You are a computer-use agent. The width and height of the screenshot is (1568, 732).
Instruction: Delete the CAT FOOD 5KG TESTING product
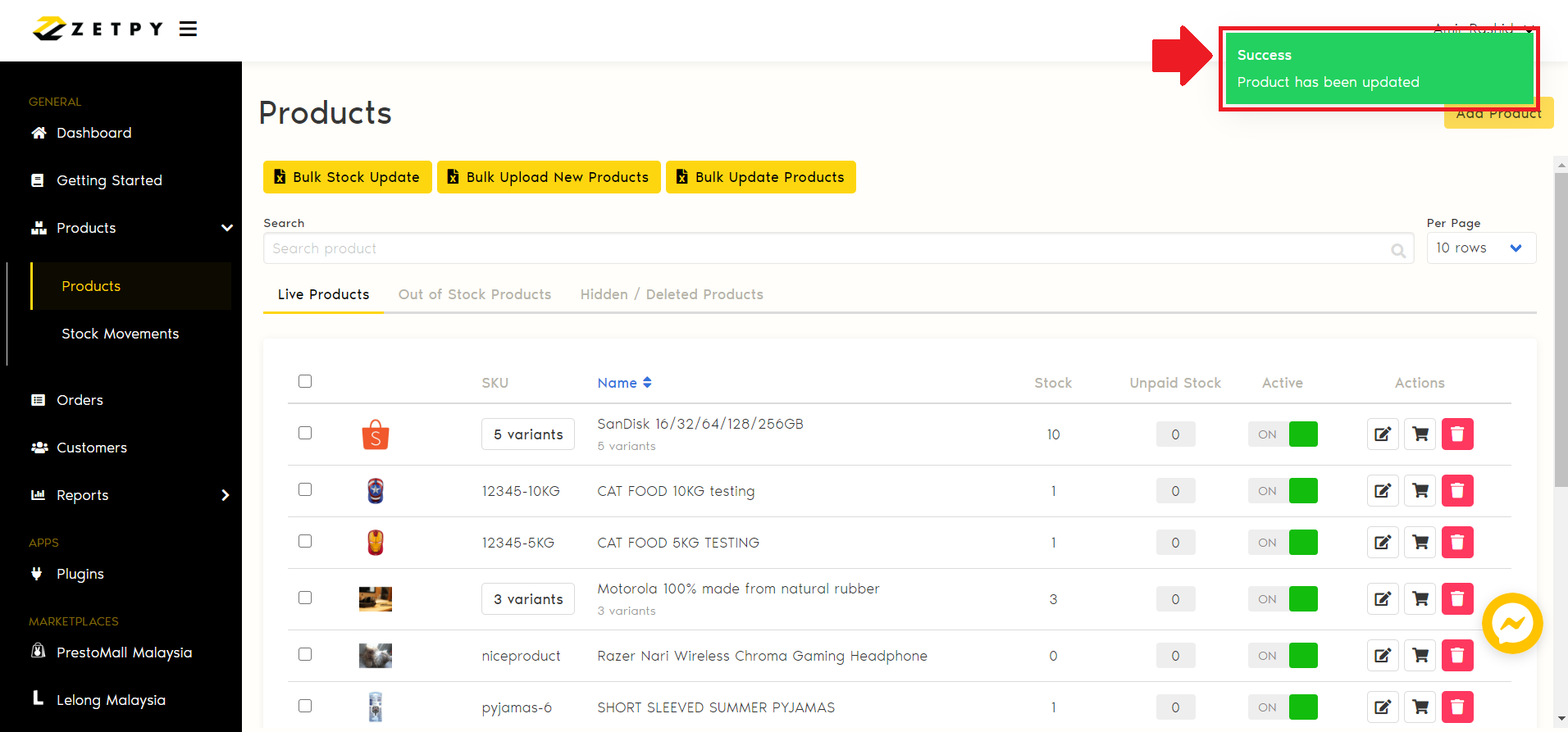1457,543
